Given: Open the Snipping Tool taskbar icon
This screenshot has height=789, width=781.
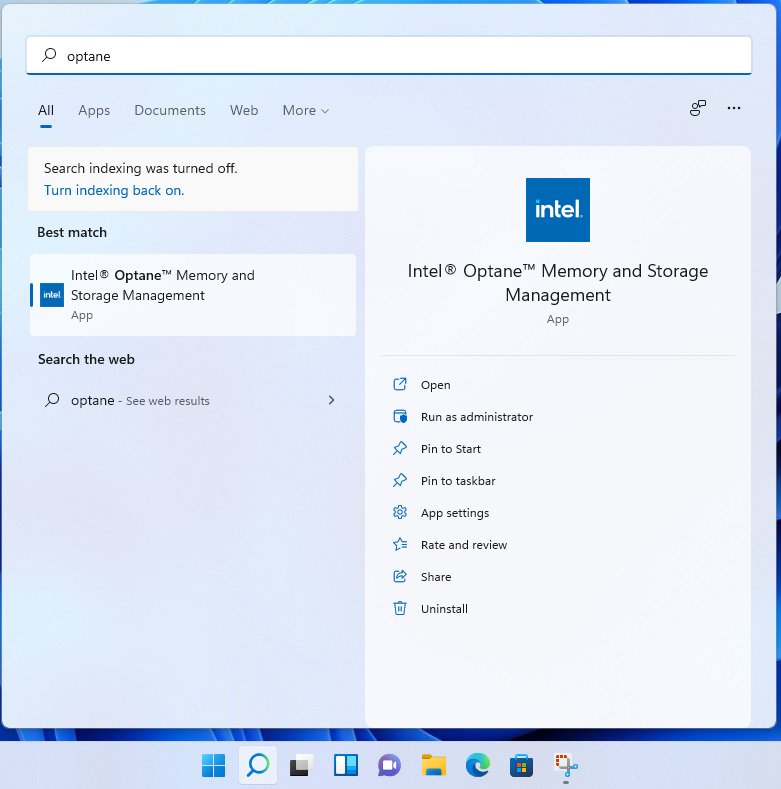Looking at the screenshot, I should click(x=566, y=766).
